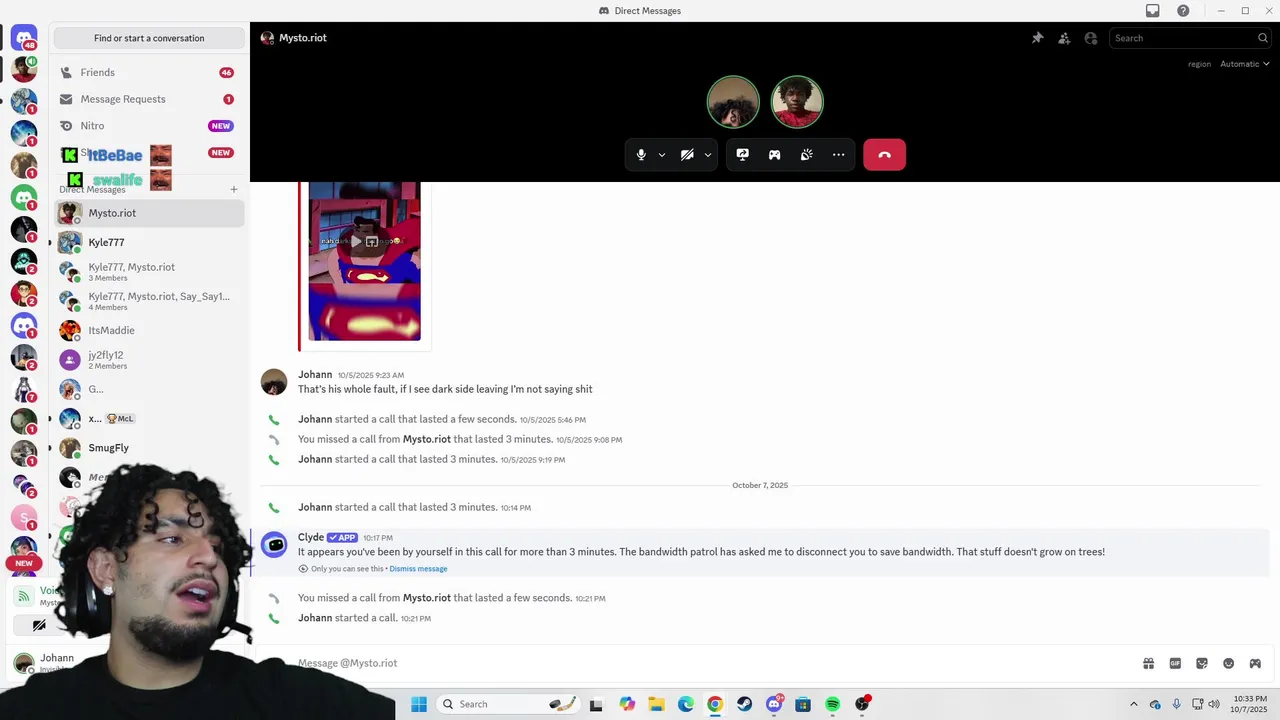Open the Kyle777 direct message
Screen dimensions: 1280x720
click(x=149, y=242)
